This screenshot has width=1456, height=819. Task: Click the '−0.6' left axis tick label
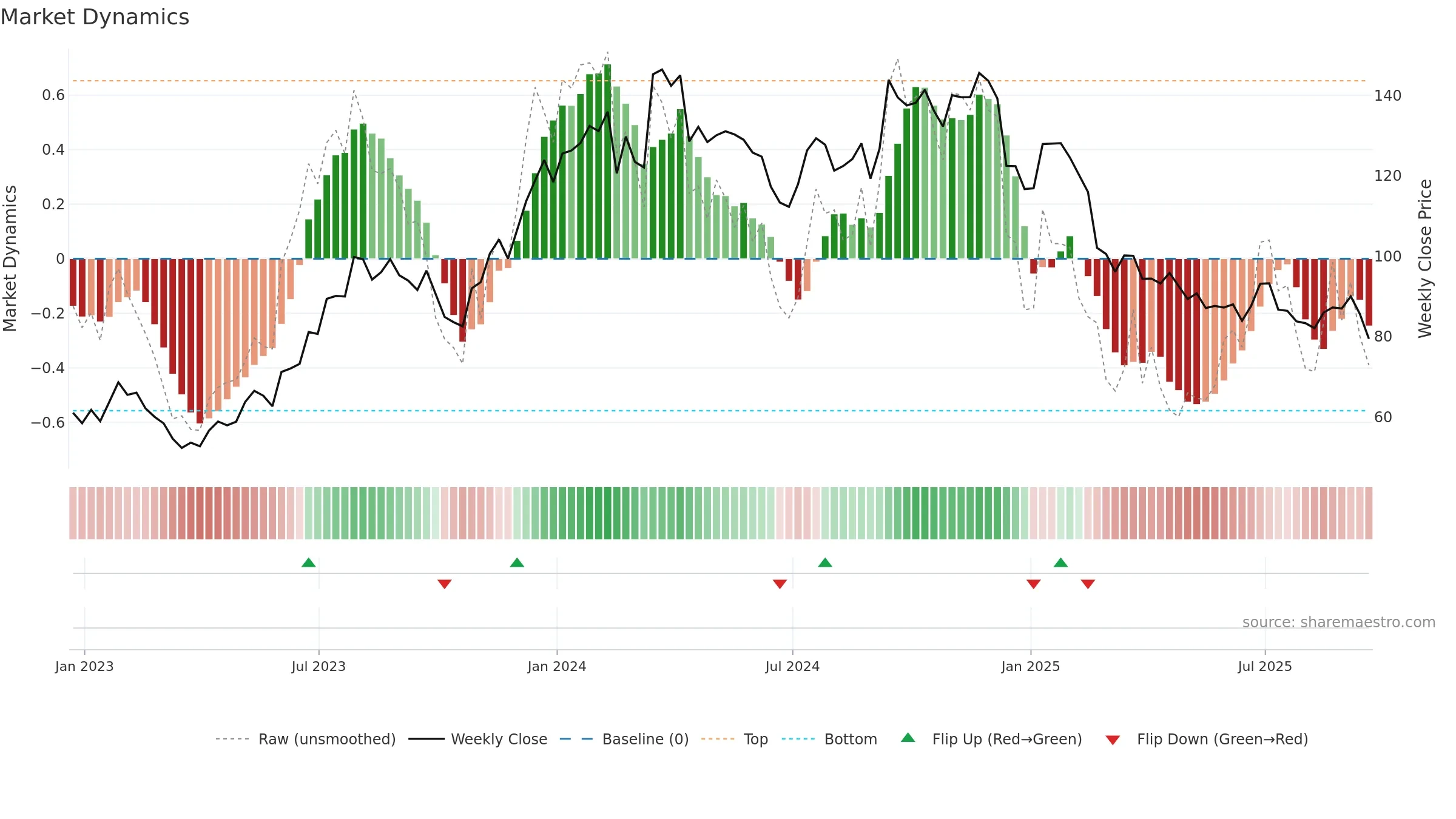pos(48,422)
